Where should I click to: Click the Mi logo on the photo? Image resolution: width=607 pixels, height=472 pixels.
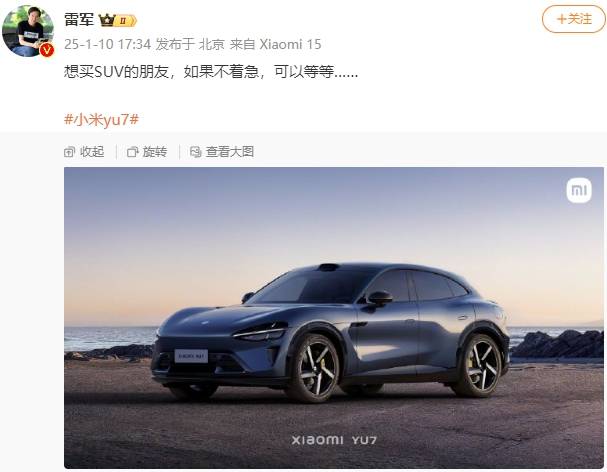tap(579, 191)
